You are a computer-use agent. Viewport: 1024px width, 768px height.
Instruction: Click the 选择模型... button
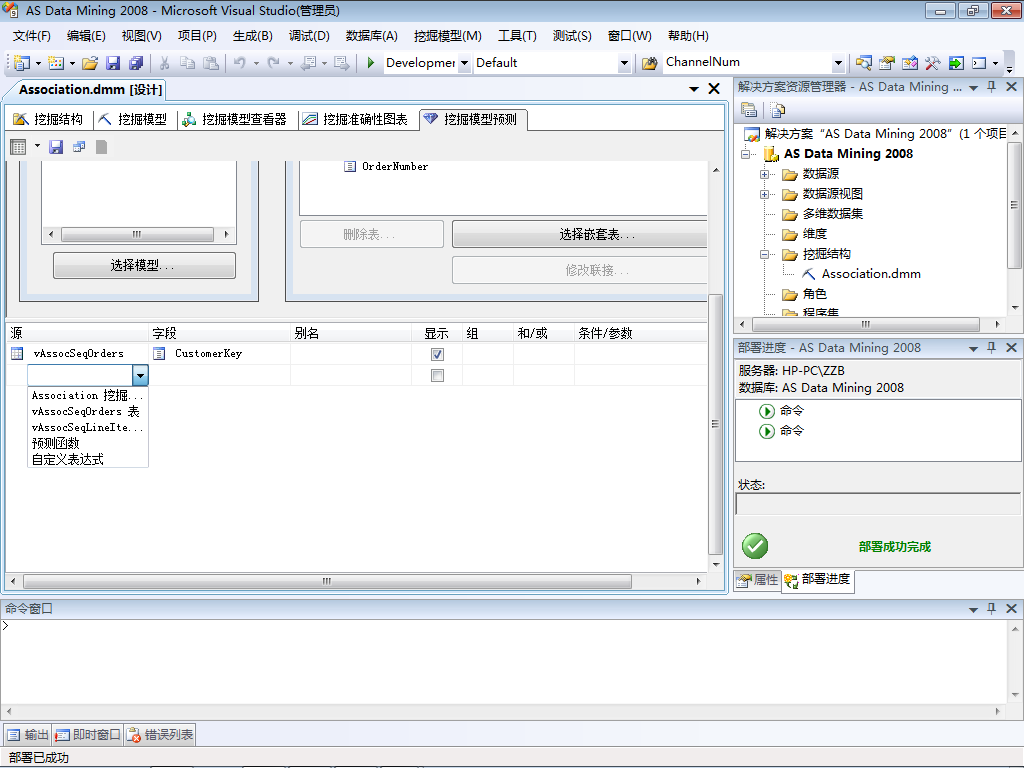tap(144, 265)
